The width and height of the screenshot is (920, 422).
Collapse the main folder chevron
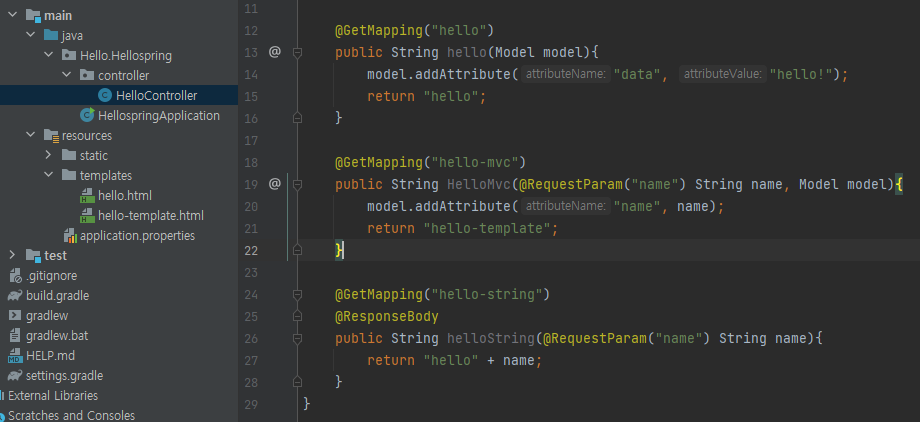click(12, 16)
